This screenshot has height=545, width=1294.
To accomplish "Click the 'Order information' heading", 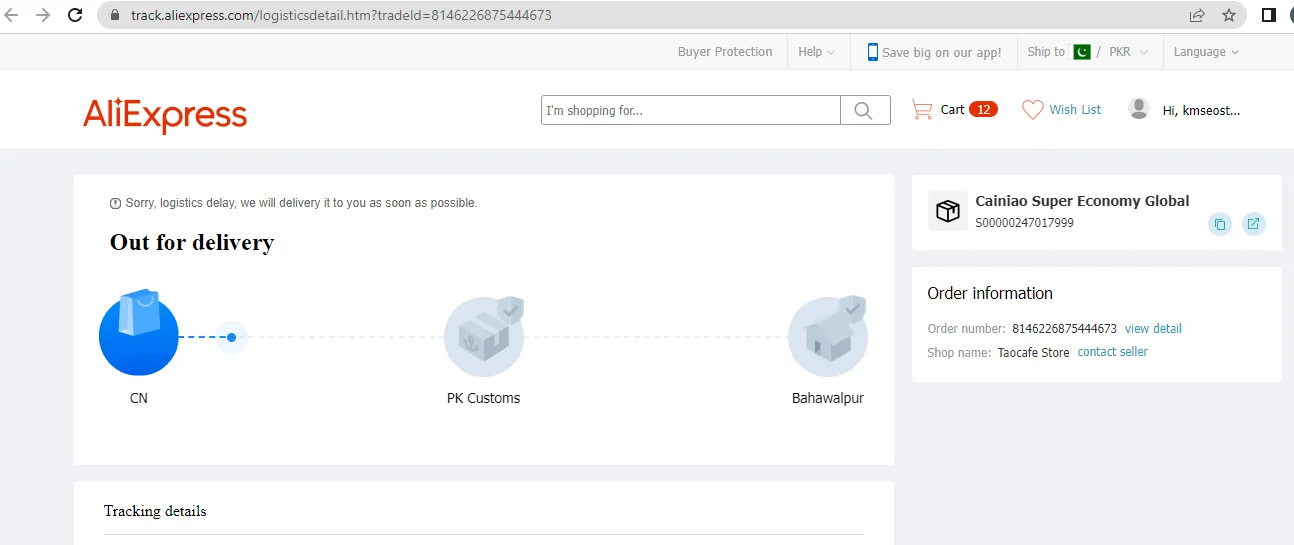I will (990, 293).
